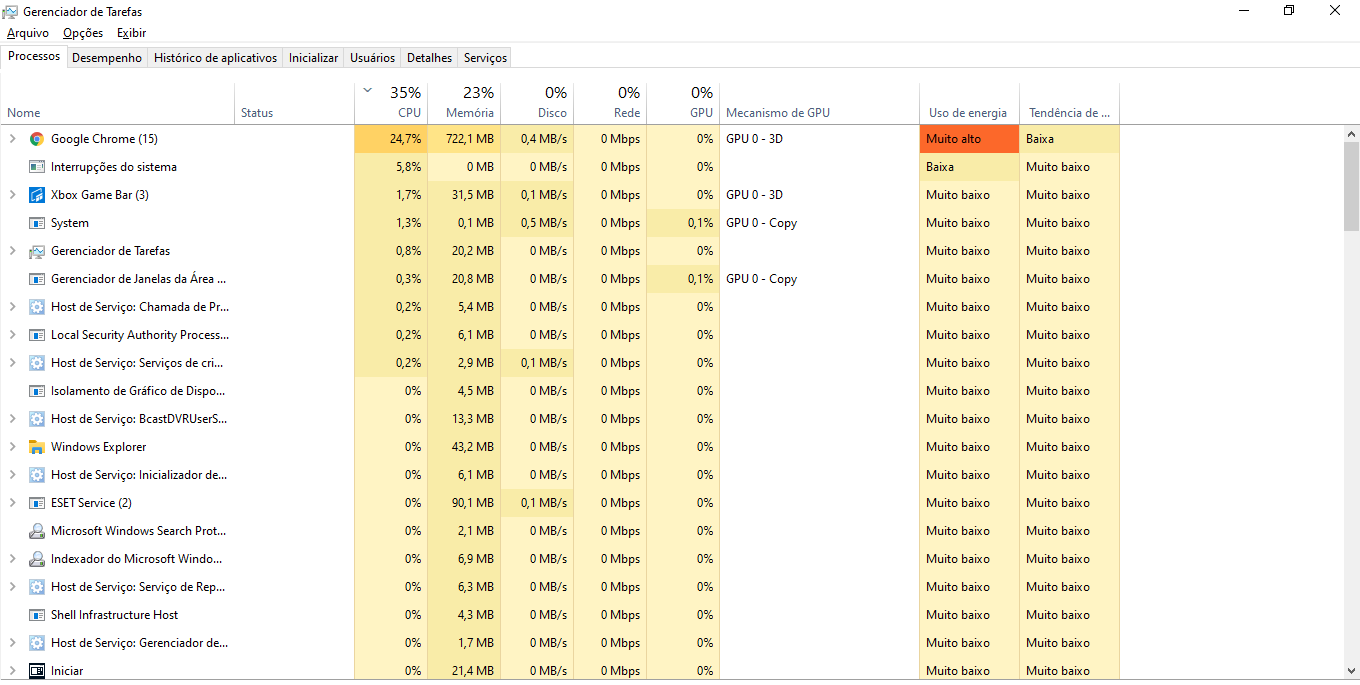The image size is (1360, 685).
Task: Click '90,1 MB' memory of ESET Service
Action: pyautogui.click(x=473, y=503)
